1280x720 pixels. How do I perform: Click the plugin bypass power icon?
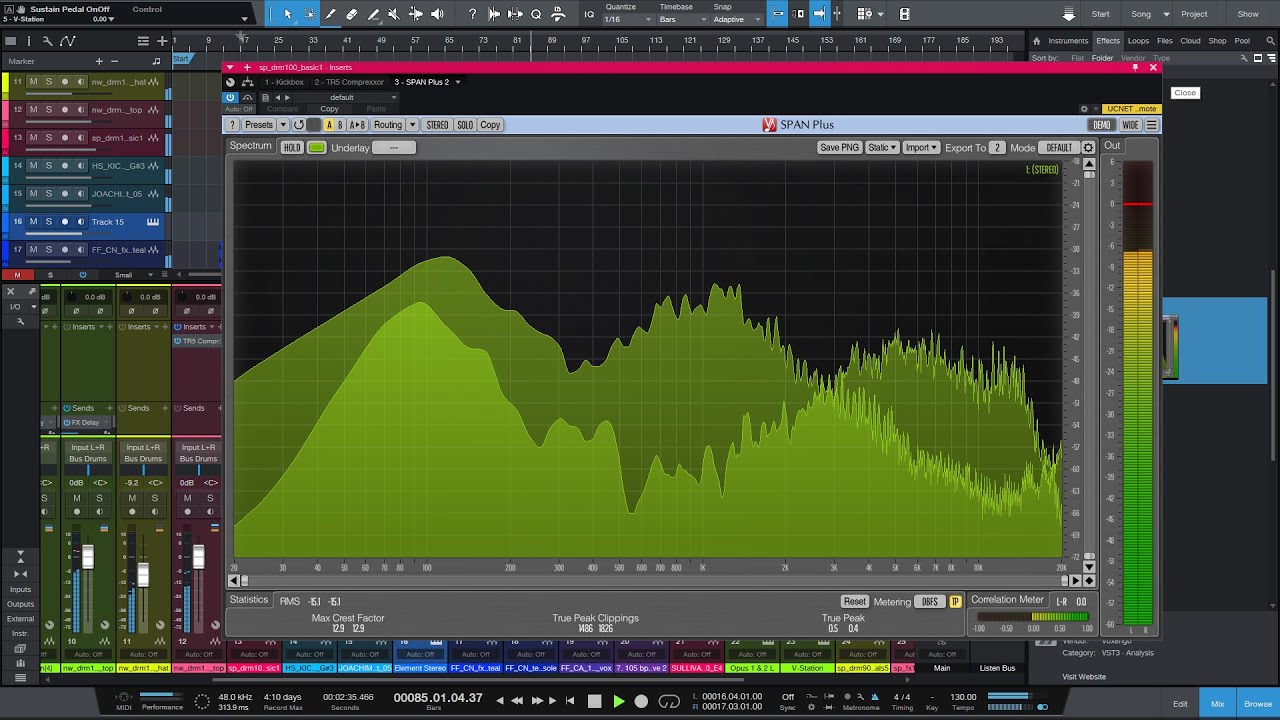[x=231, y=97]
